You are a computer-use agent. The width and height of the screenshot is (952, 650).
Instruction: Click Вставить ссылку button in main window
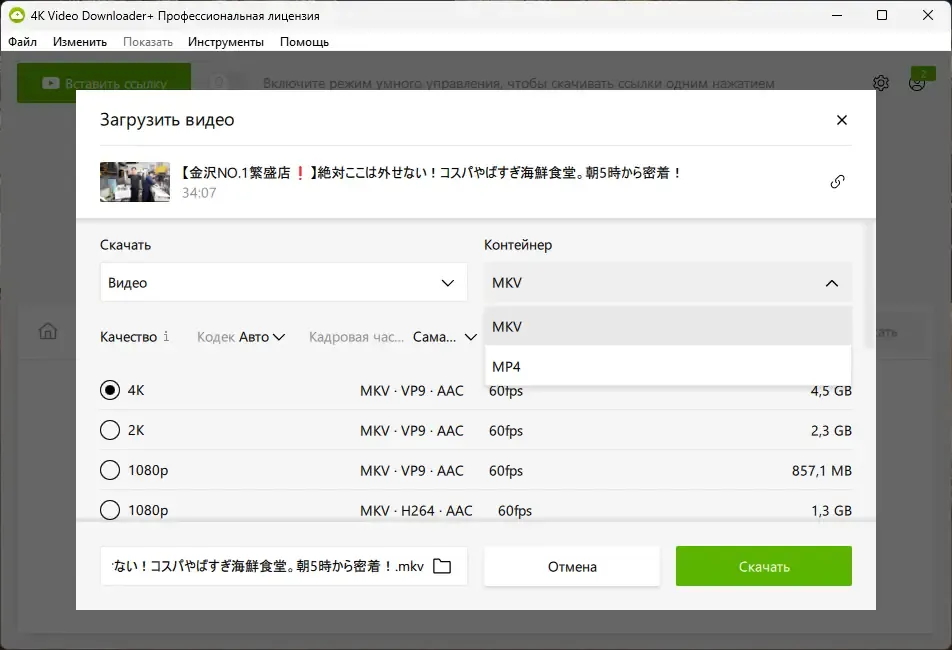pyautogui.click(x=104, y=83)
